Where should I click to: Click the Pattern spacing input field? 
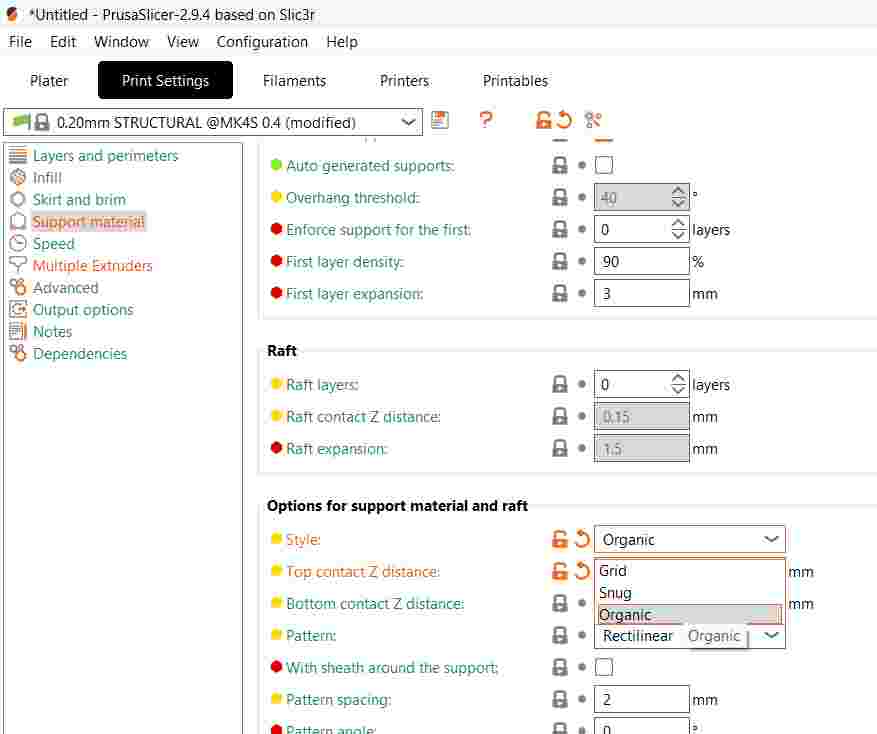pyautogui.click(x=641, y=700)
